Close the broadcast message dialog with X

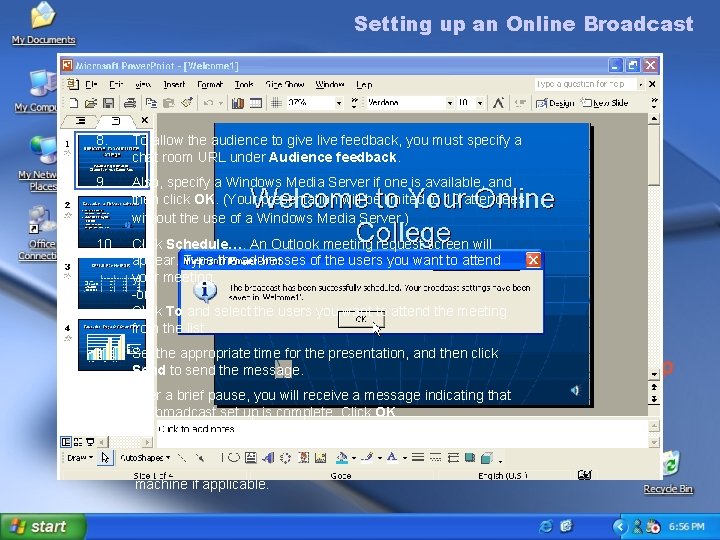pos(533,260)
